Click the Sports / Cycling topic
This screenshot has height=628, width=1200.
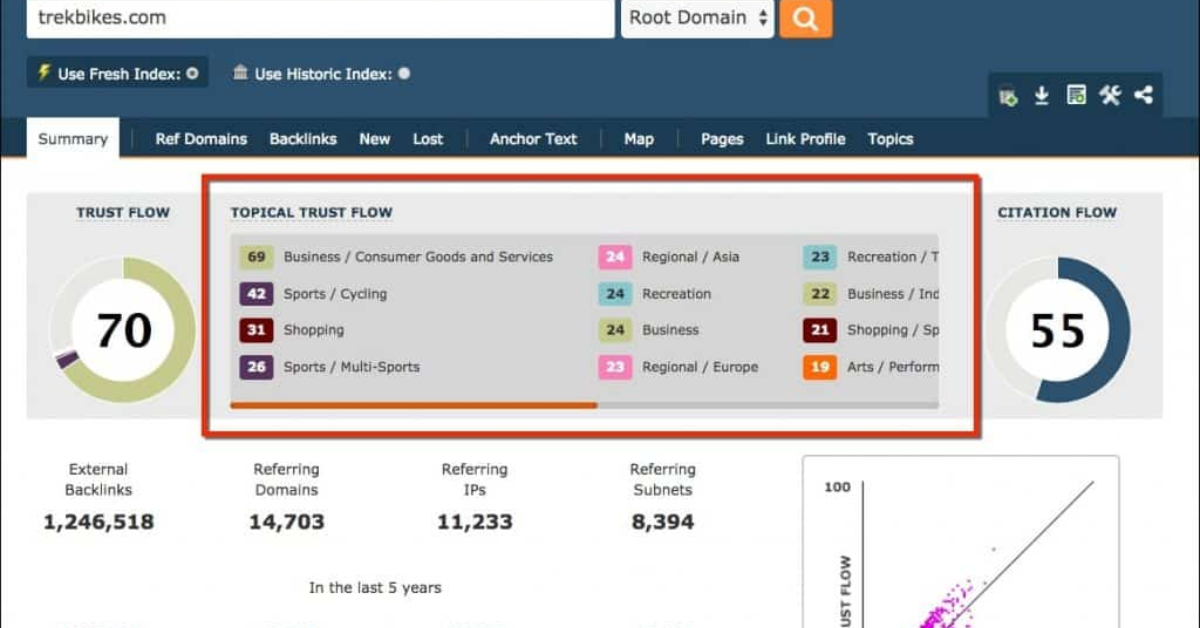click(335, 294)
